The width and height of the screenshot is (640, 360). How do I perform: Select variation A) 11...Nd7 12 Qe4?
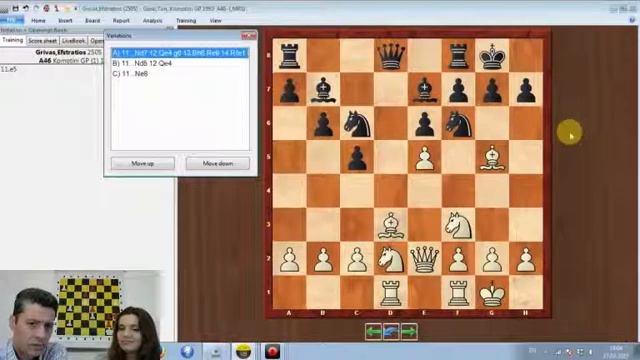click(180, 53)
